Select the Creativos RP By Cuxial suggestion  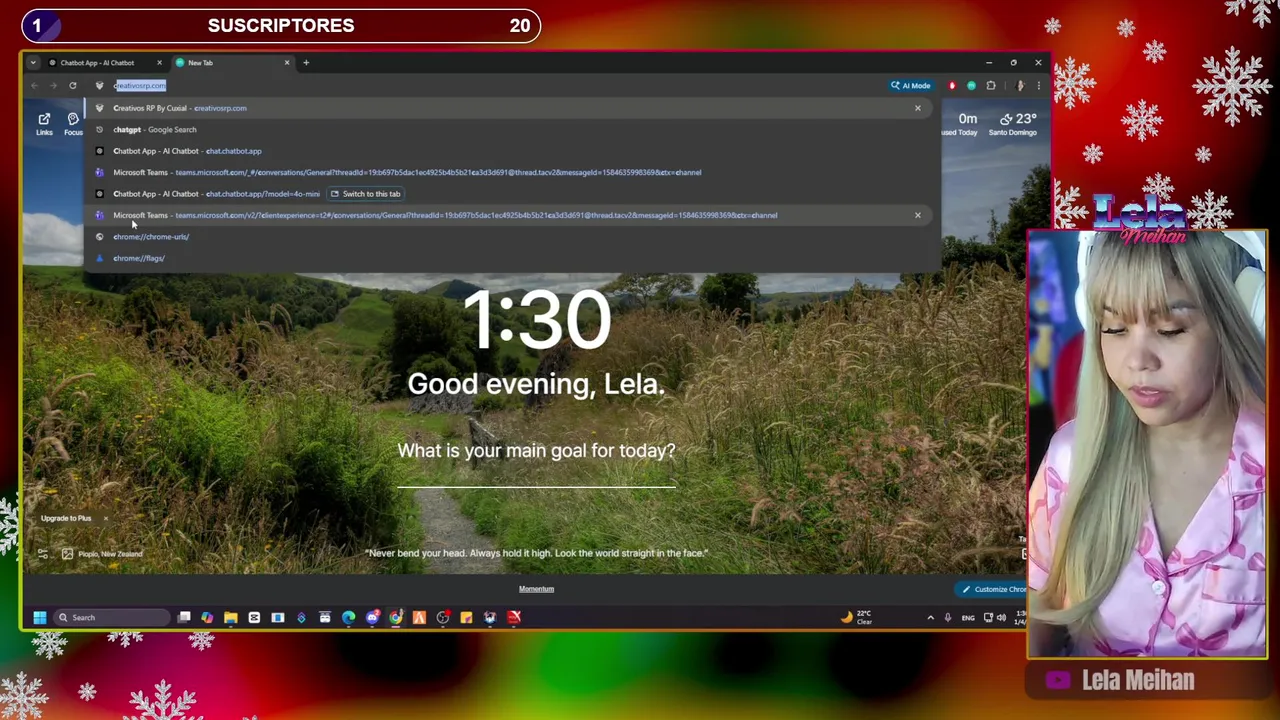coord(510,108)
